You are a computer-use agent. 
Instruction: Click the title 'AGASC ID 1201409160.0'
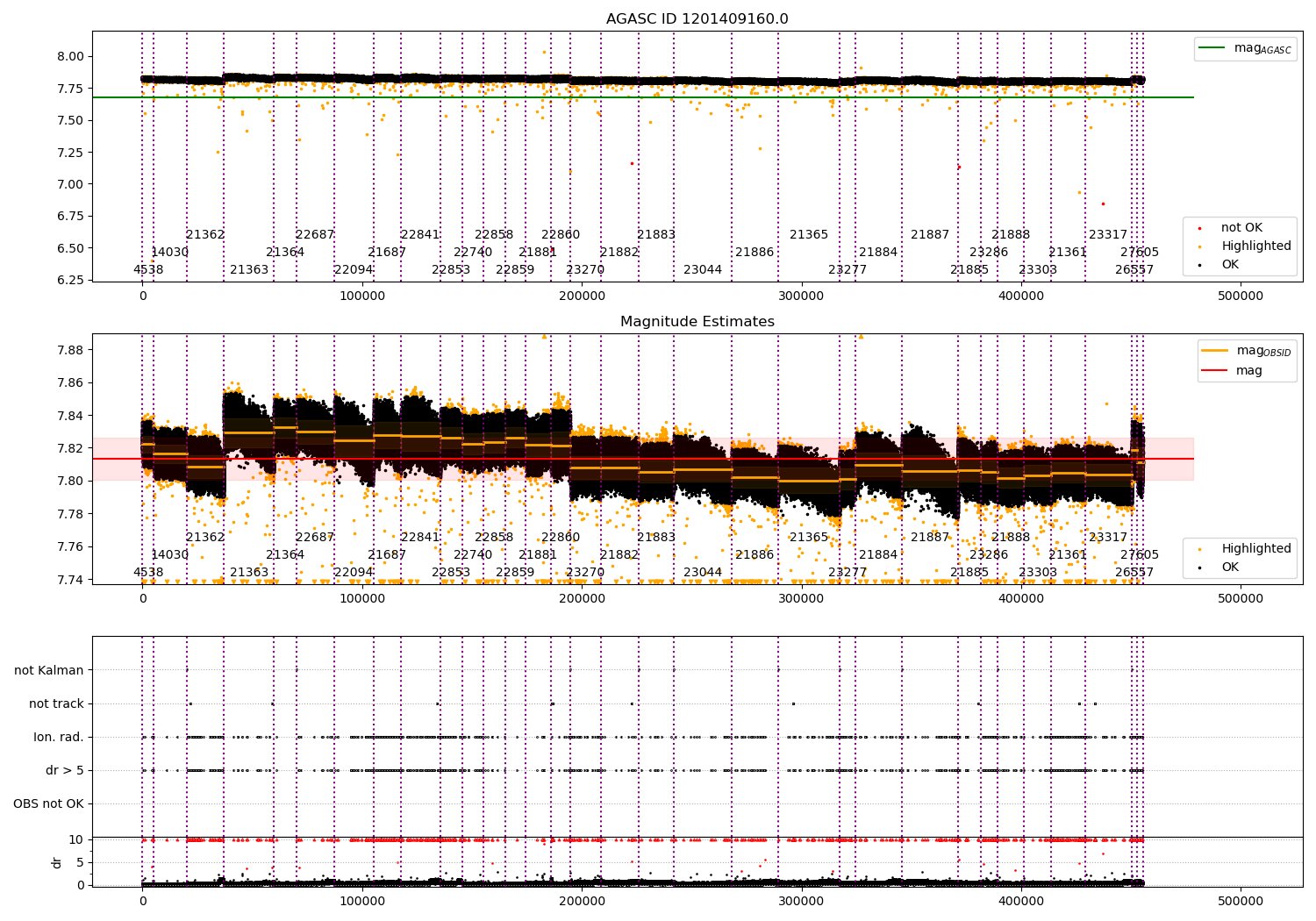[697, 19]
